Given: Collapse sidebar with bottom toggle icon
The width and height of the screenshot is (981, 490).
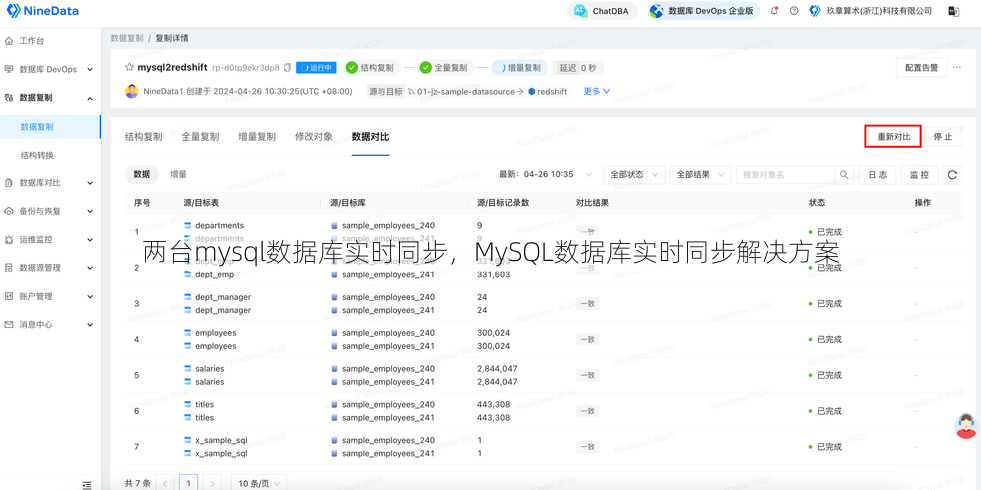Looking at the screenshot, I should tap(87, 484).
